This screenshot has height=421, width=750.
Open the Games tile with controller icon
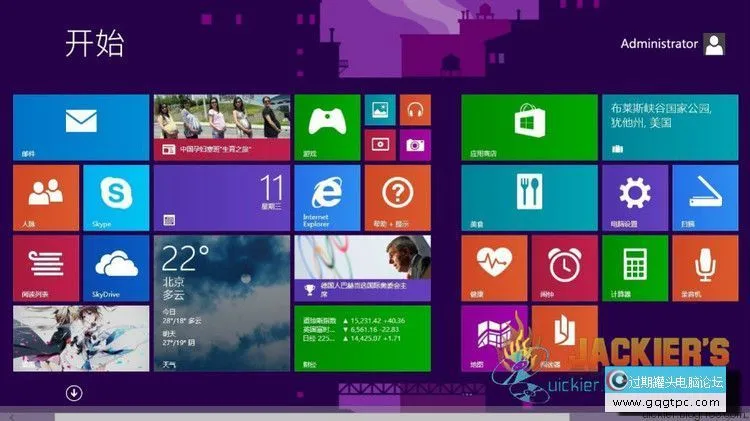pos(327,127)
